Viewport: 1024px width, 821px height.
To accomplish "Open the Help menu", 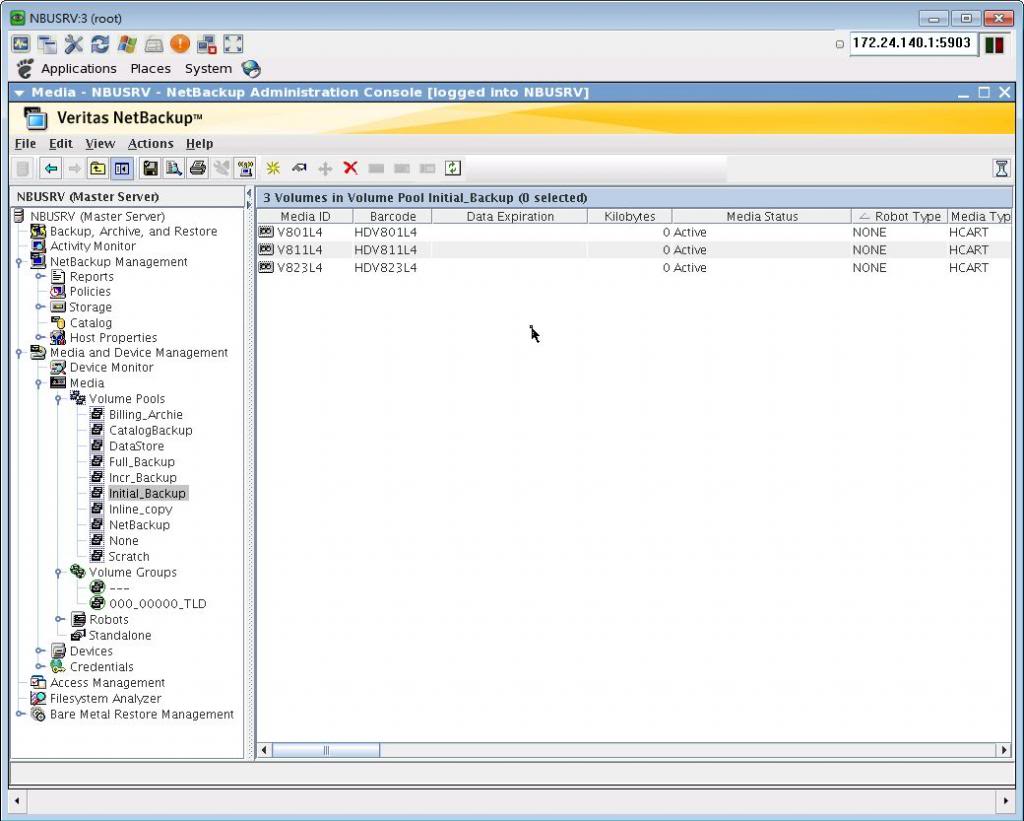I will [199, 144].
